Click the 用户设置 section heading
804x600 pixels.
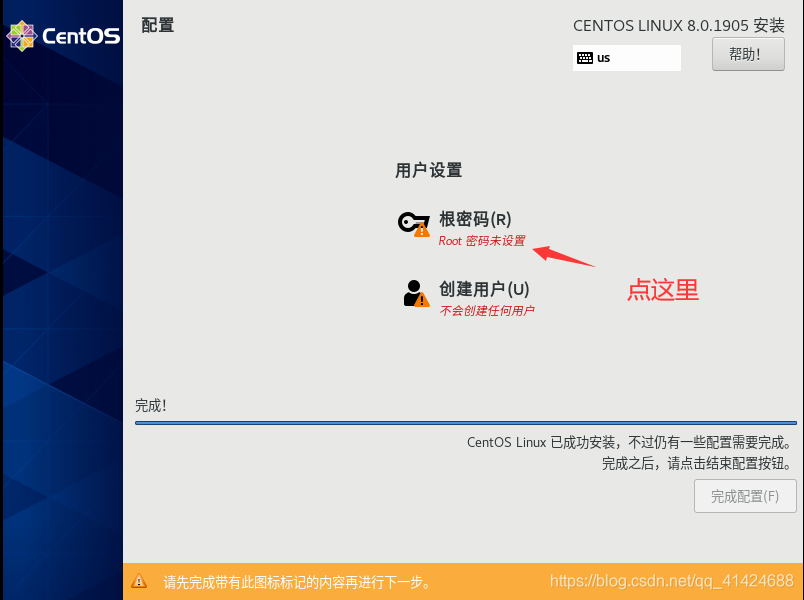429,170
